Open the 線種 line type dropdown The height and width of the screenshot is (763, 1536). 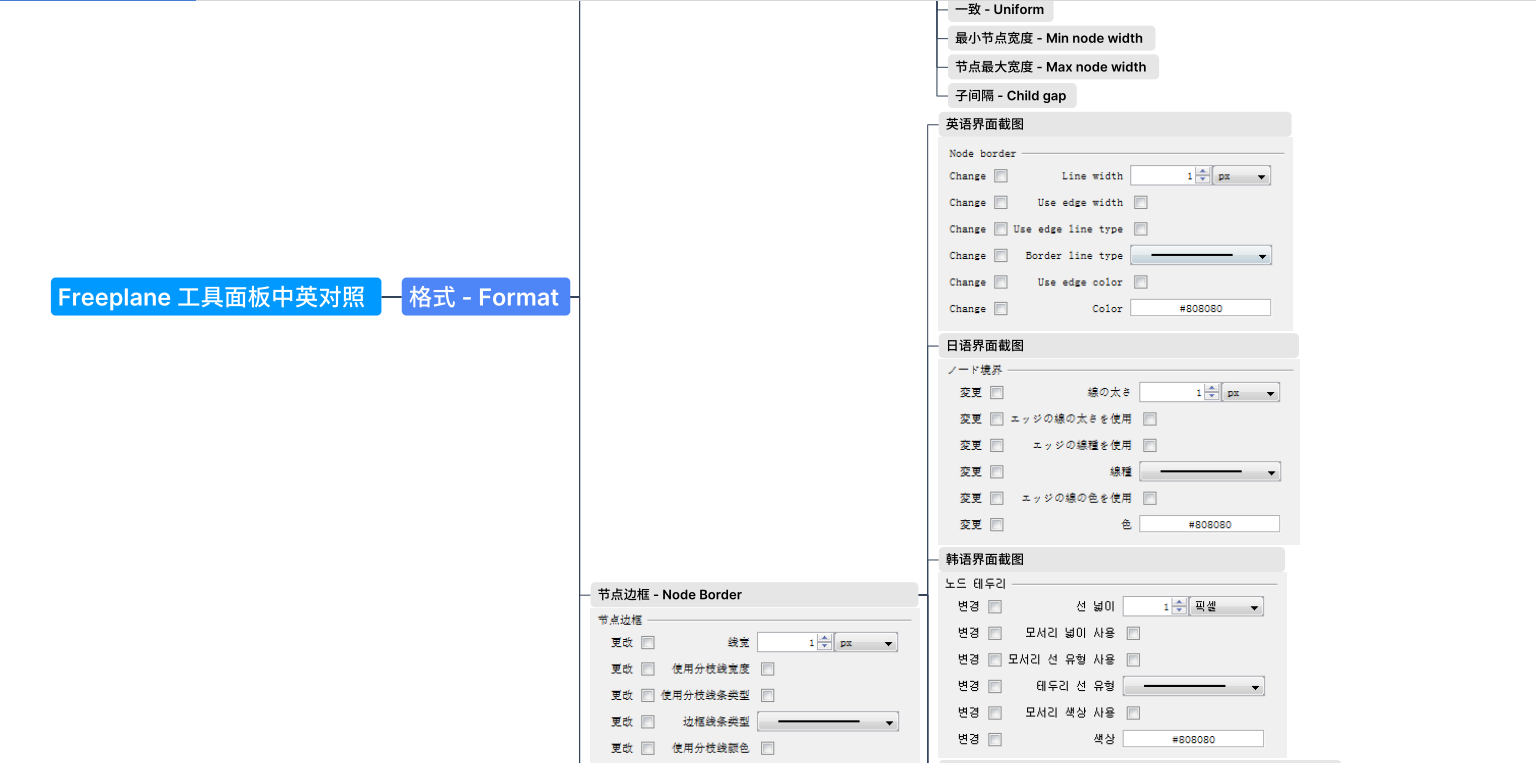tap(1210, 472)
